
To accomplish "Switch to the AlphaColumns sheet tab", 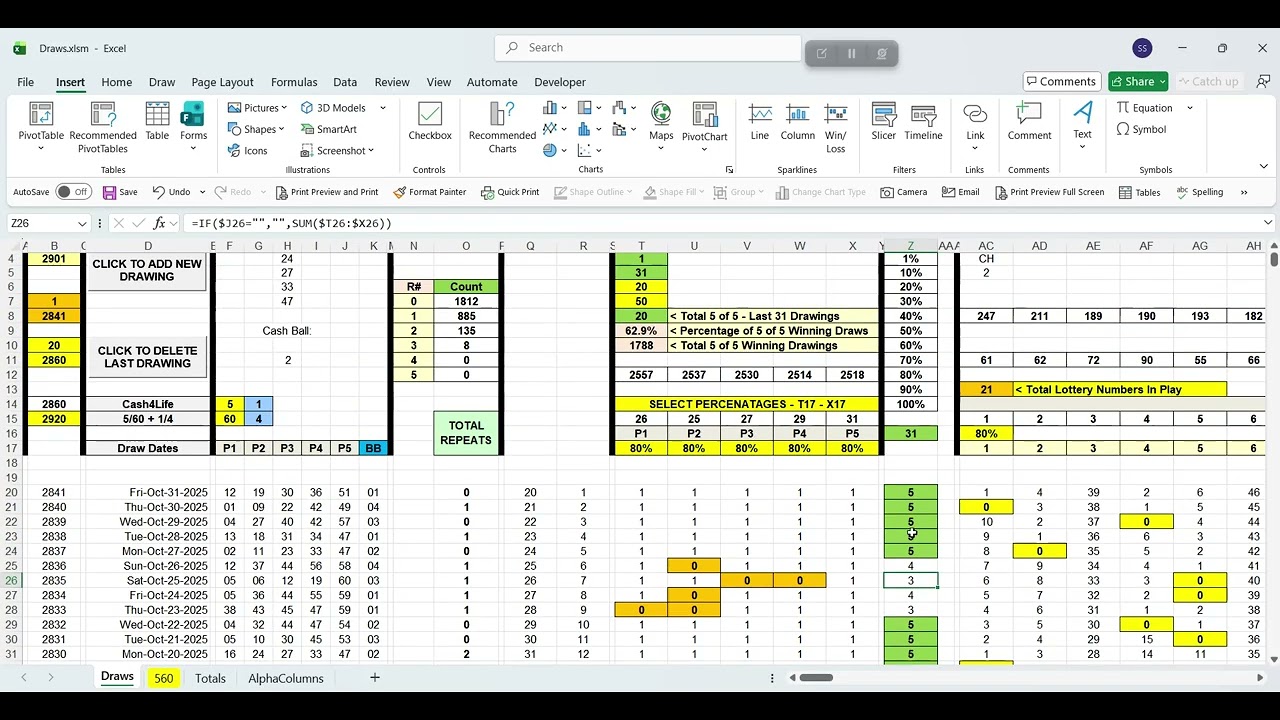I will pos(286,678).
